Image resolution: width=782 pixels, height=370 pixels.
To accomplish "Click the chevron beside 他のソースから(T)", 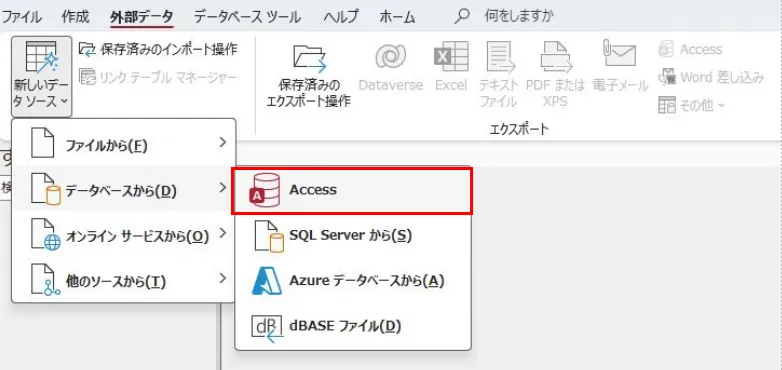I will click(x=222, y=278).
